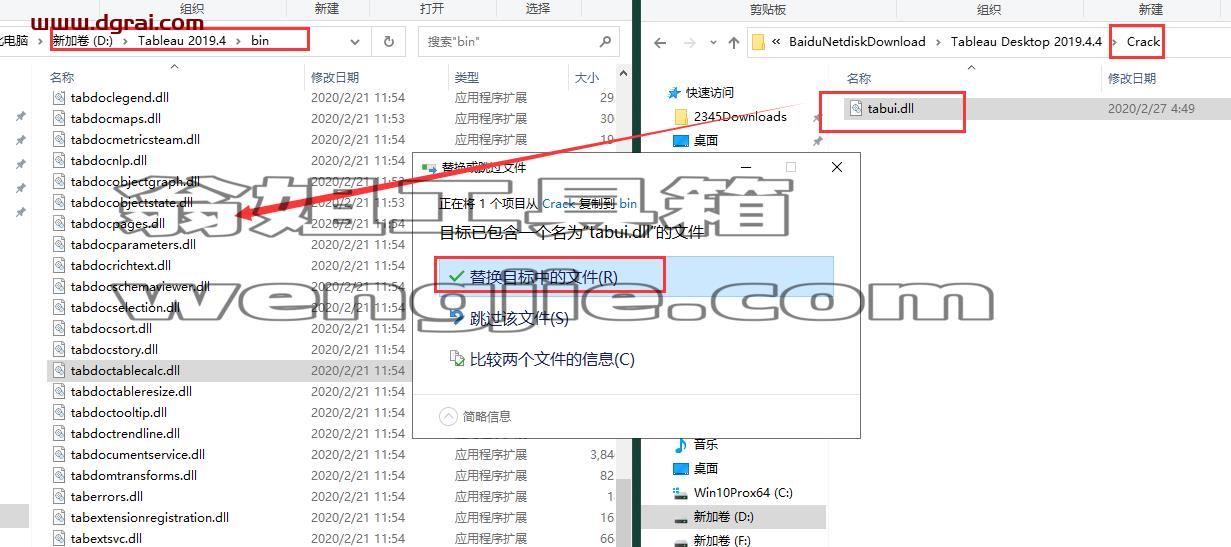Select tabdocnlp.dll file

click(x=109, y=161)
